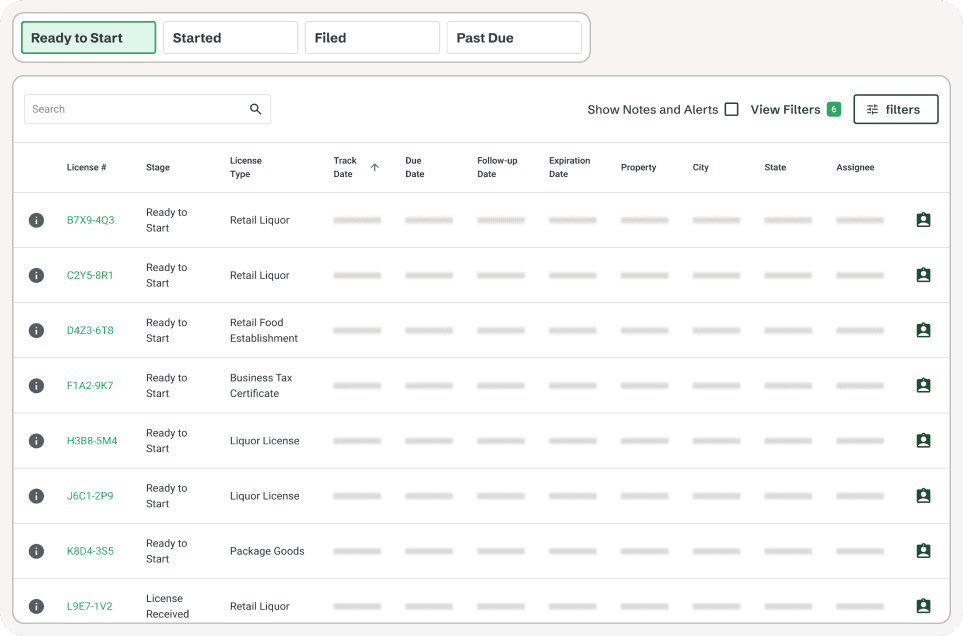Switch to the Ready to Start tab
The image size is (963, 636).
click(x=88, y=37)
